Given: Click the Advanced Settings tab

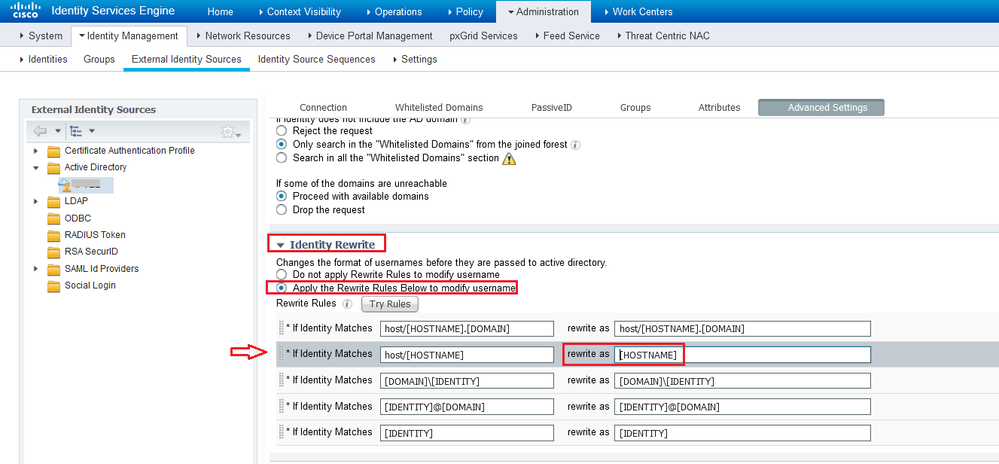Looking at the screenshot, I should pyautogui.click(x=821, y=108).
